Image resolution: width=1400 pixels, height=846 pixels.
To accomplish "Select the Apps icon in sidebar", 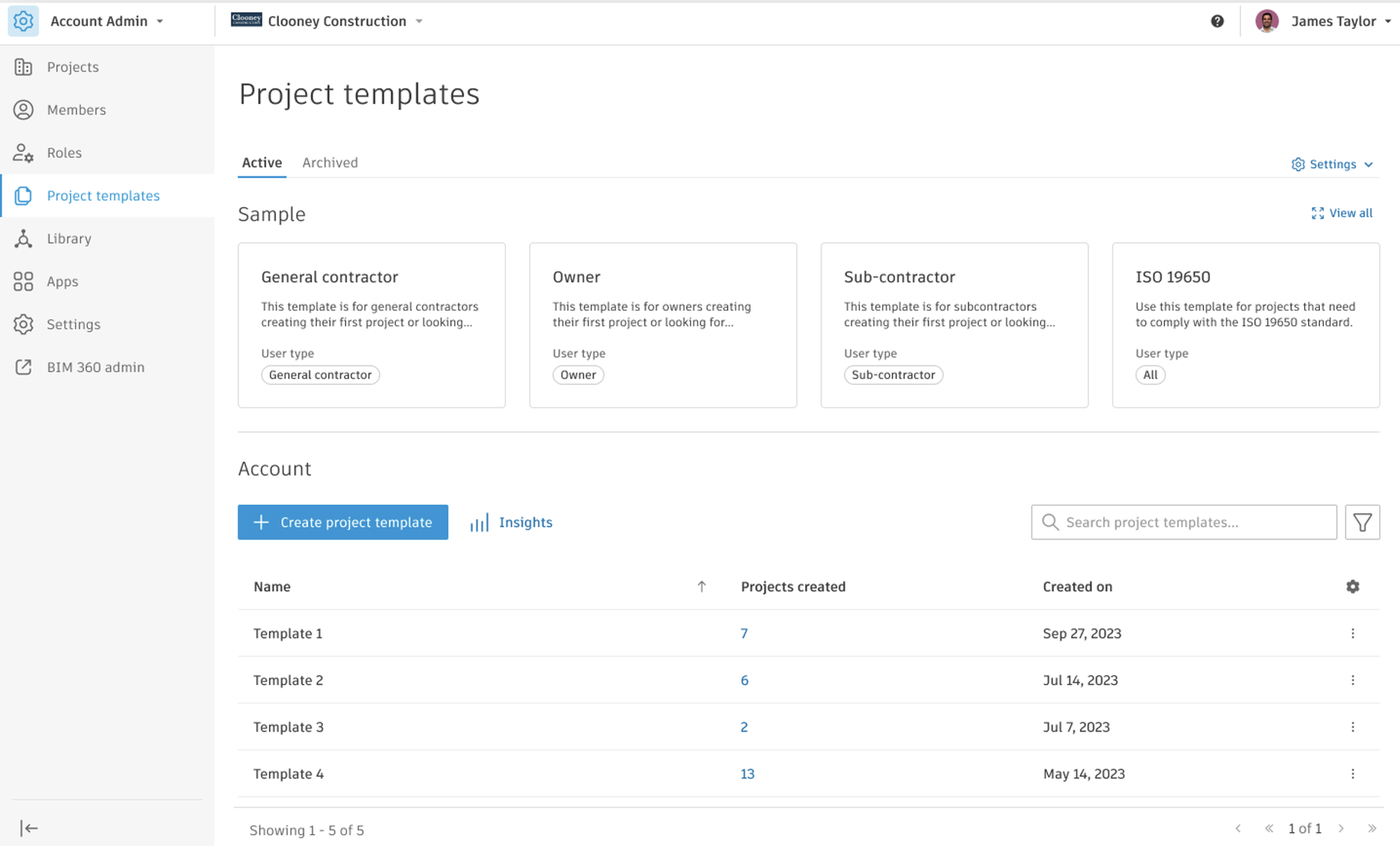I will [x=23, y=282].
